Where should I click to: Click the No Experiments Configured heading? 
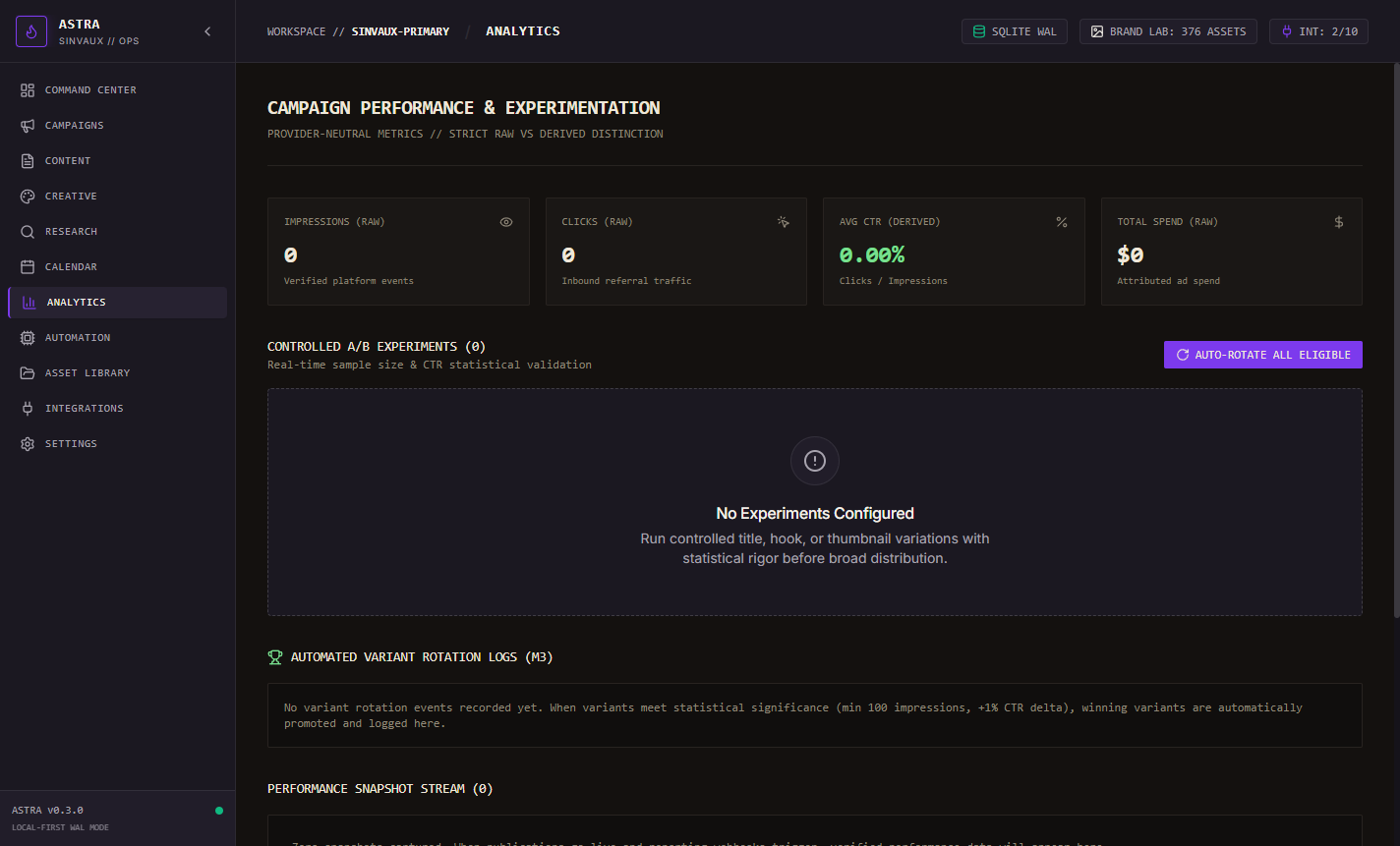(x=815, y=513)
